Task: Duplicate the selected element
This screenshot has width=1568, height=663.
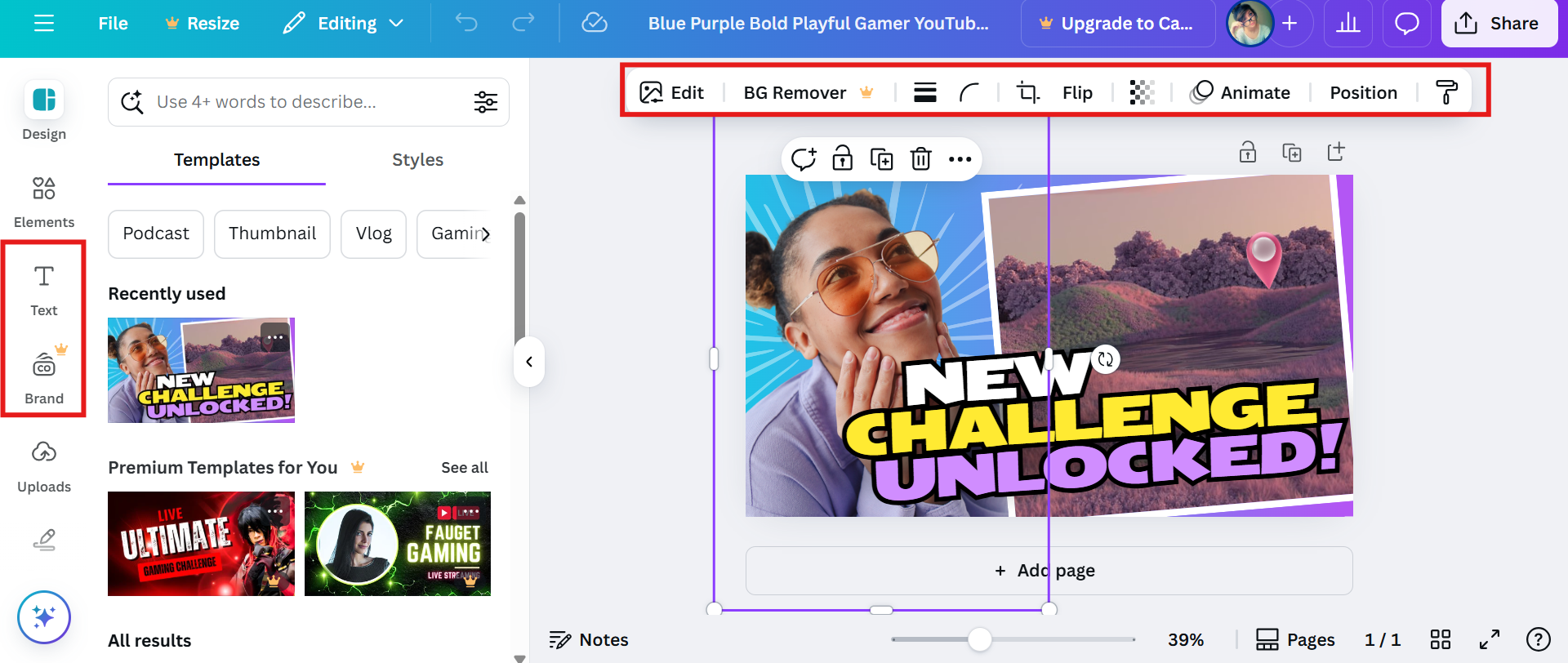Action: [x=881, y=158]
